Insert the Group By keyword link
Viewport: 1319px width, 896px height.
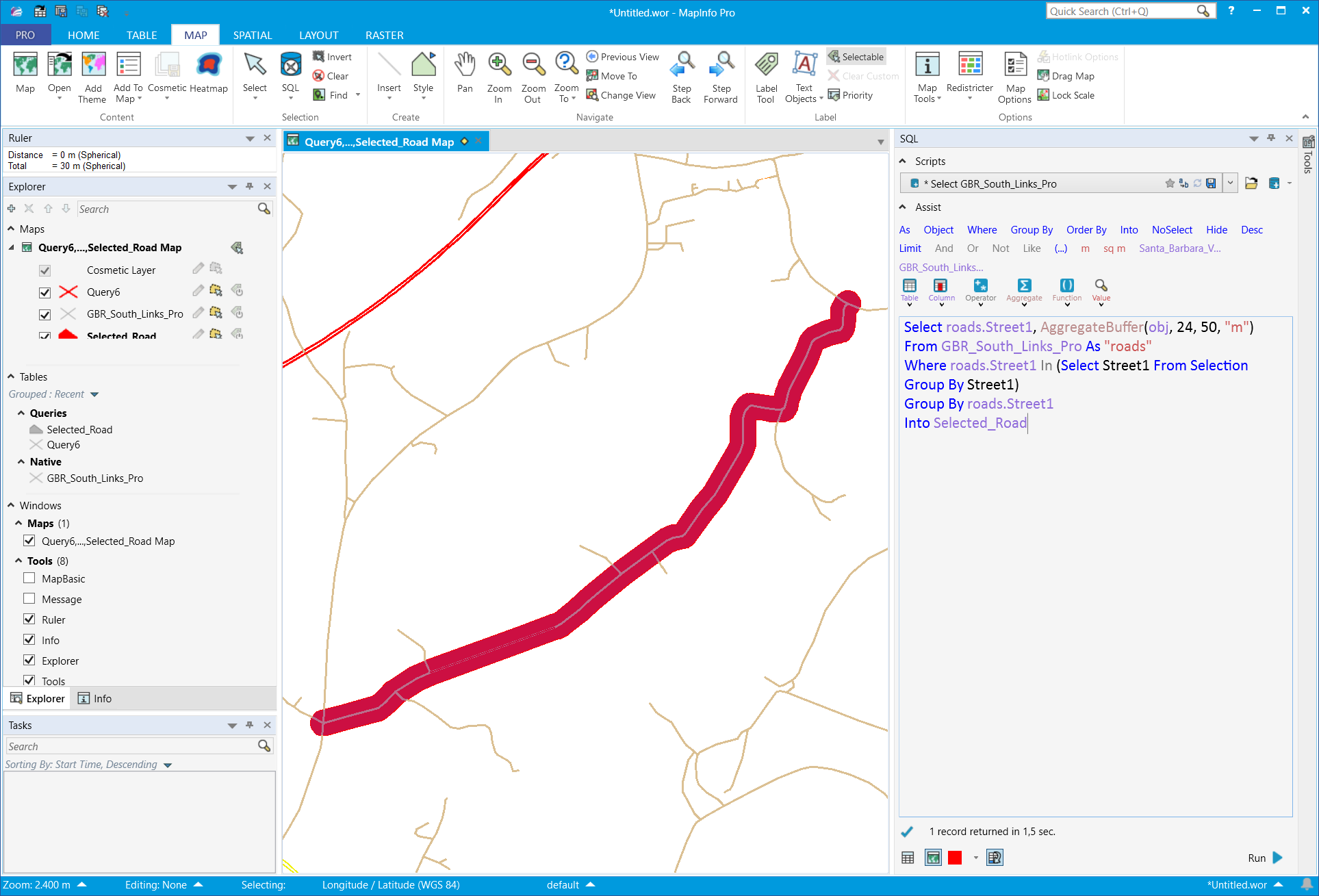[1031, 230]
